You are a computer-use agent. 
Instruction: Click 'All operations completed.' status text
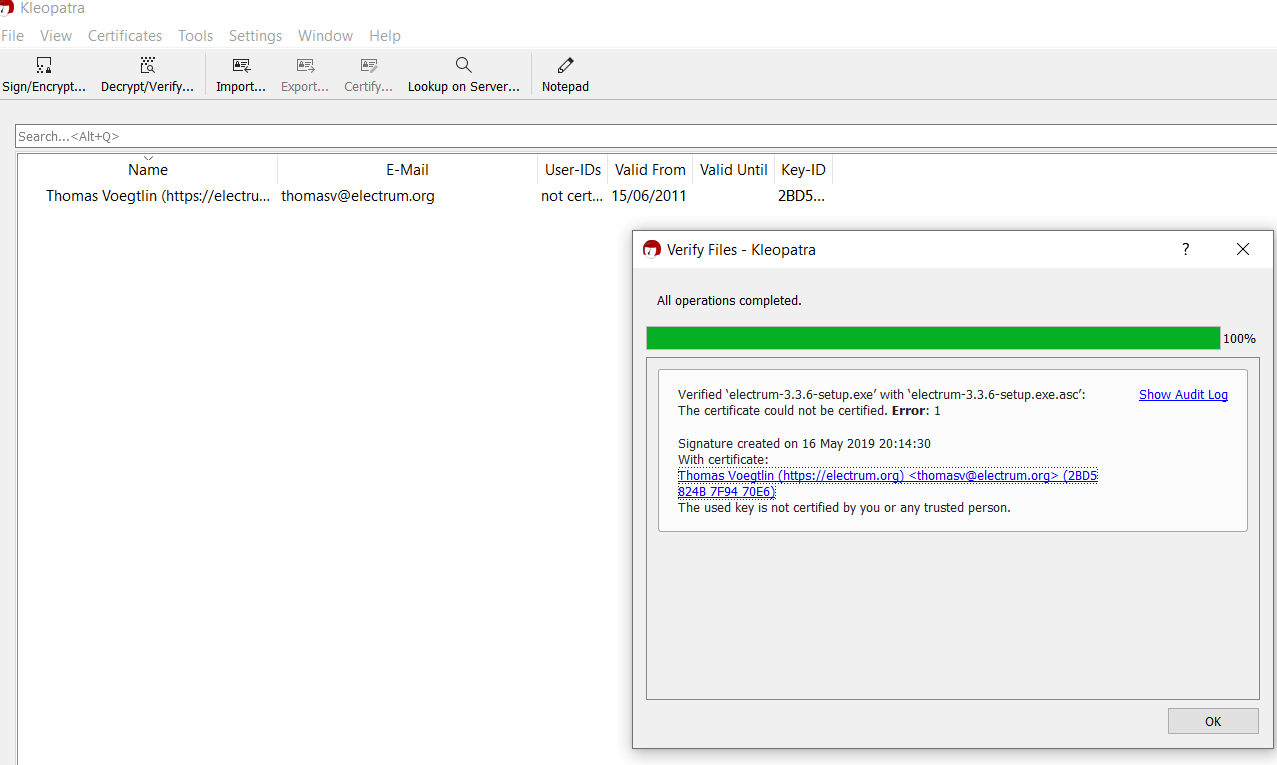(729, 300)
